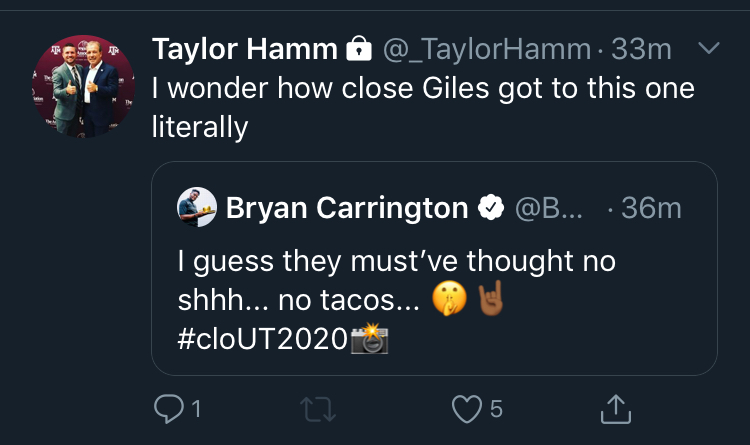
Task: Click the share upload arrow icon
Action: [x=616, y=408]
